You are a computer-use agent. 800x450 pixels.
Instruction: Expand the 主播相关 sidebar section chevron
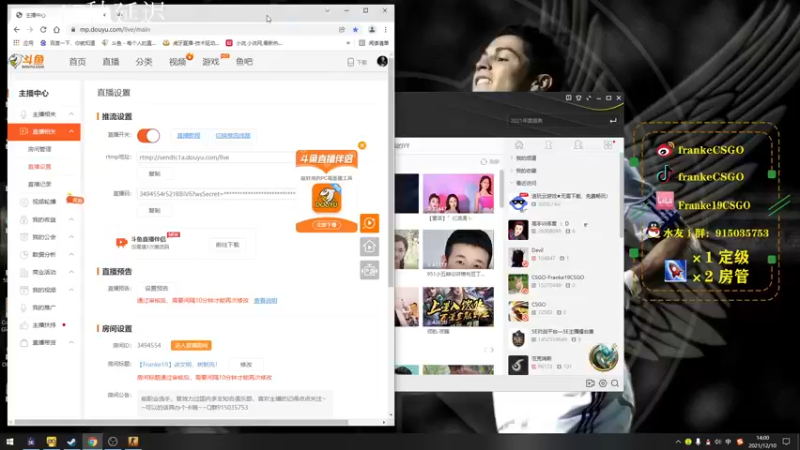[71, 114]
